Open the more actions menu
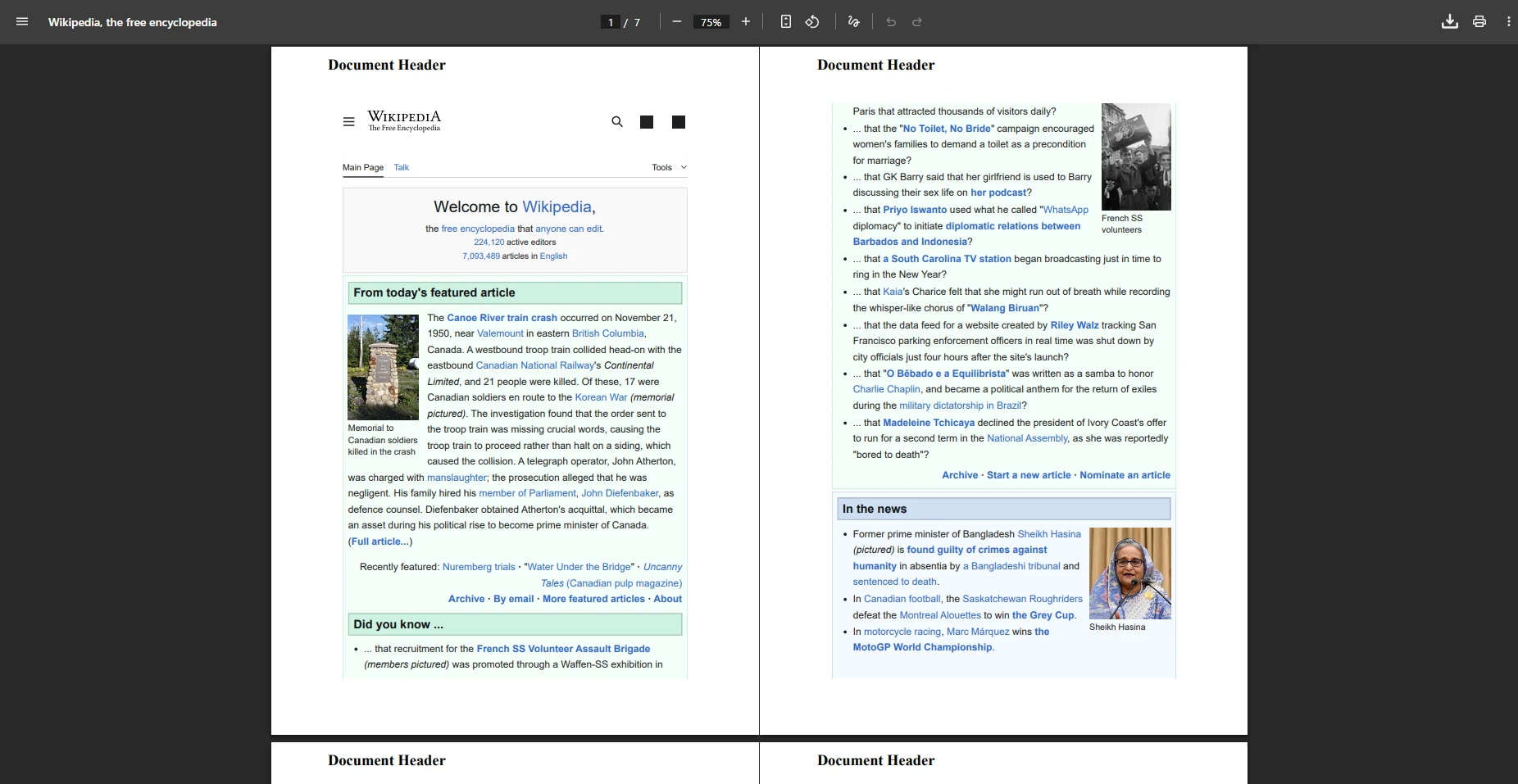The image size is (1518, 784). pyautogui.click(x=1508, y=22)
